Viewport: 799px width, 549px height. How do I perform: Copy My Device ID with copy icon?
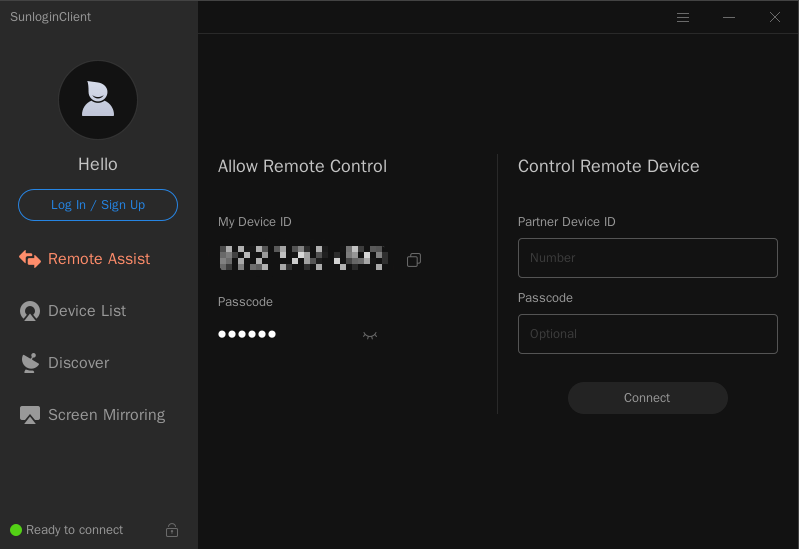coord(414,260)
